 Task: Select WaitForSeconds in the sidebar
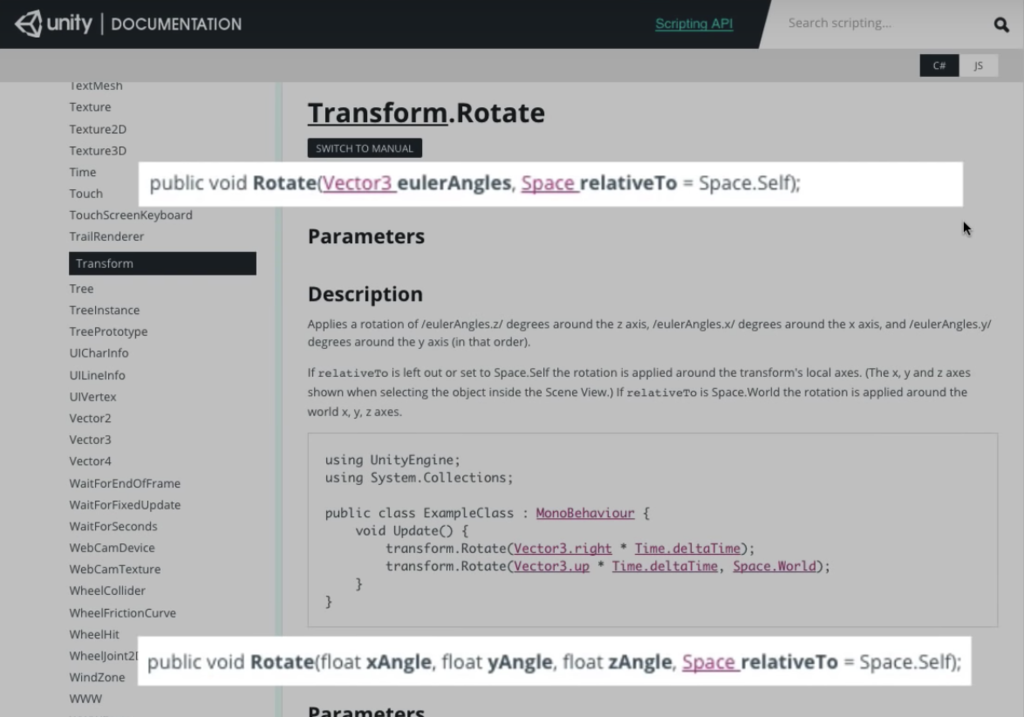point(113,526)
